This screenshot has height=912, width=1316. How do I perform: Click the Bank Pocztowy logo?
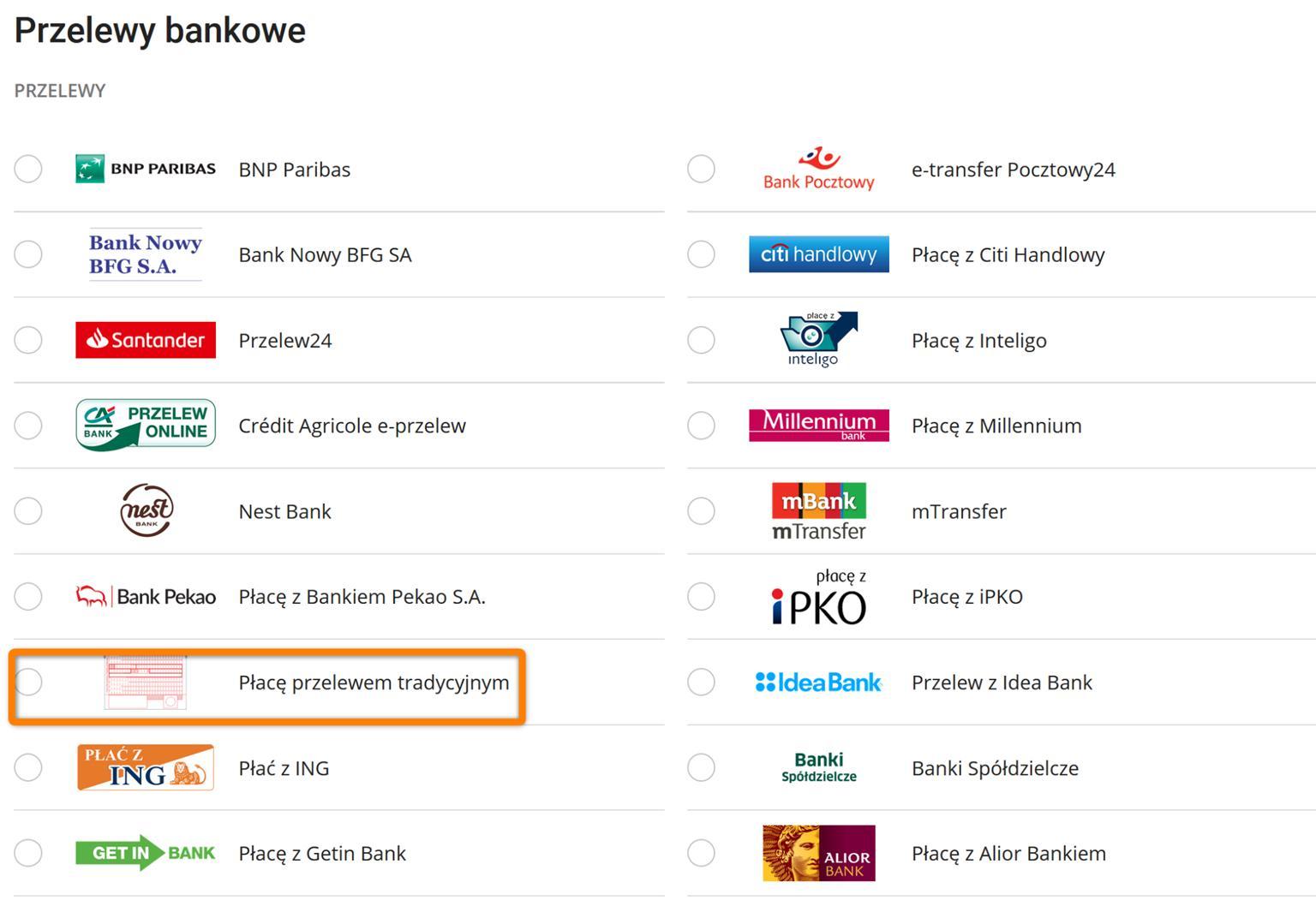pos(819,169)
